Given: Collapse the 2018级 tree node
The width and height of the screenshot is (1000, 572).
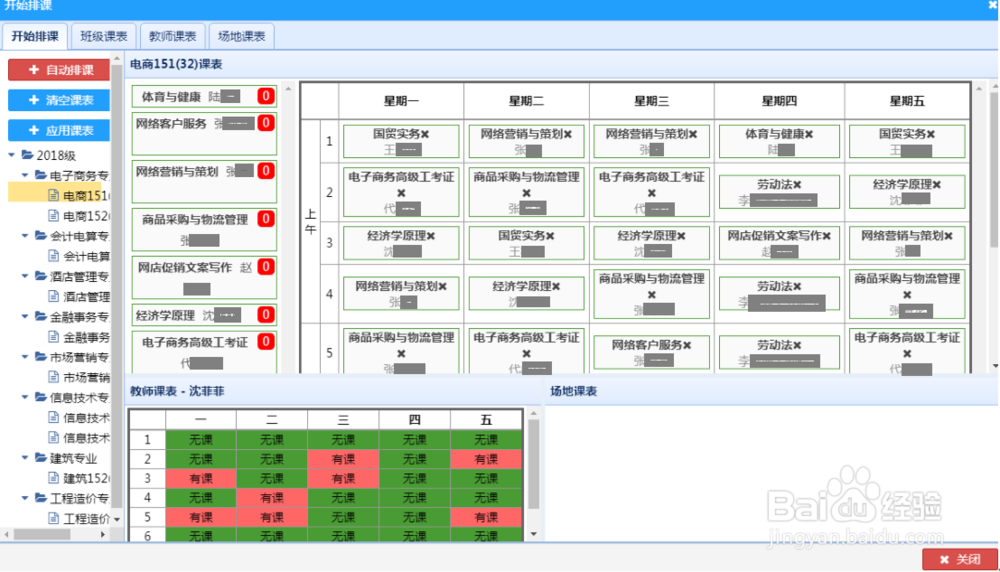Looking at the screenshot, I should 11,155.
